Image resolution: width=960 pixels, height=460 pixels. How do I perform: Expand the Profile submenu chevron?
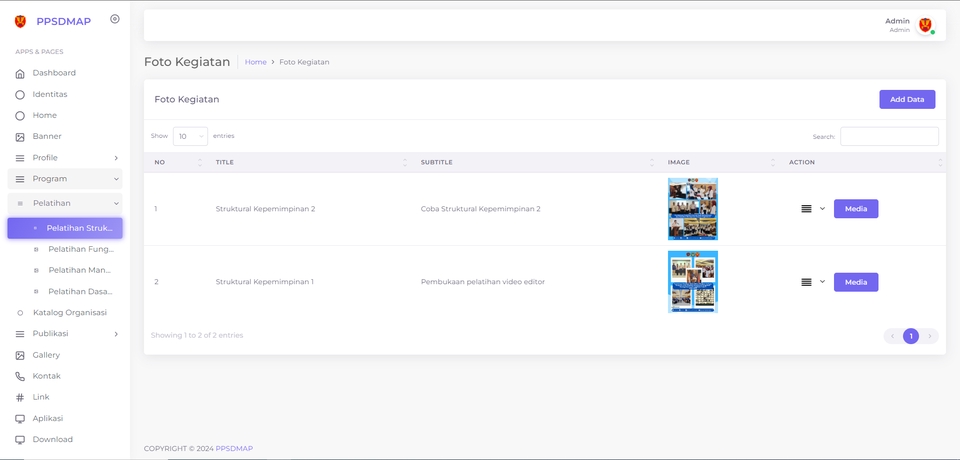click(116, 158)
